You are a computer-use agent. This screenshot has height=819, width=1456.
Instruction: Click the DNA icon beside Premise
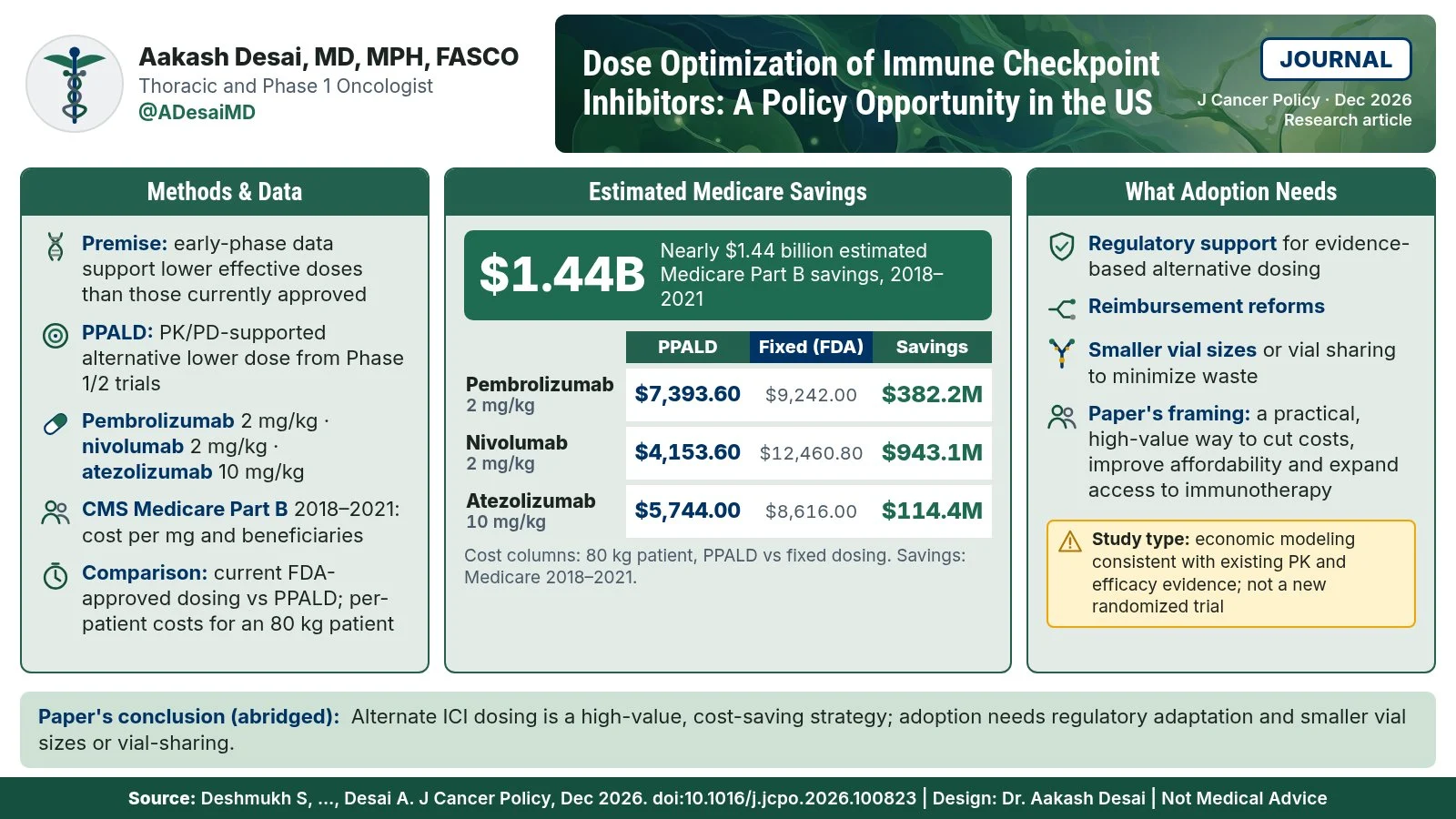click(56, 247)
